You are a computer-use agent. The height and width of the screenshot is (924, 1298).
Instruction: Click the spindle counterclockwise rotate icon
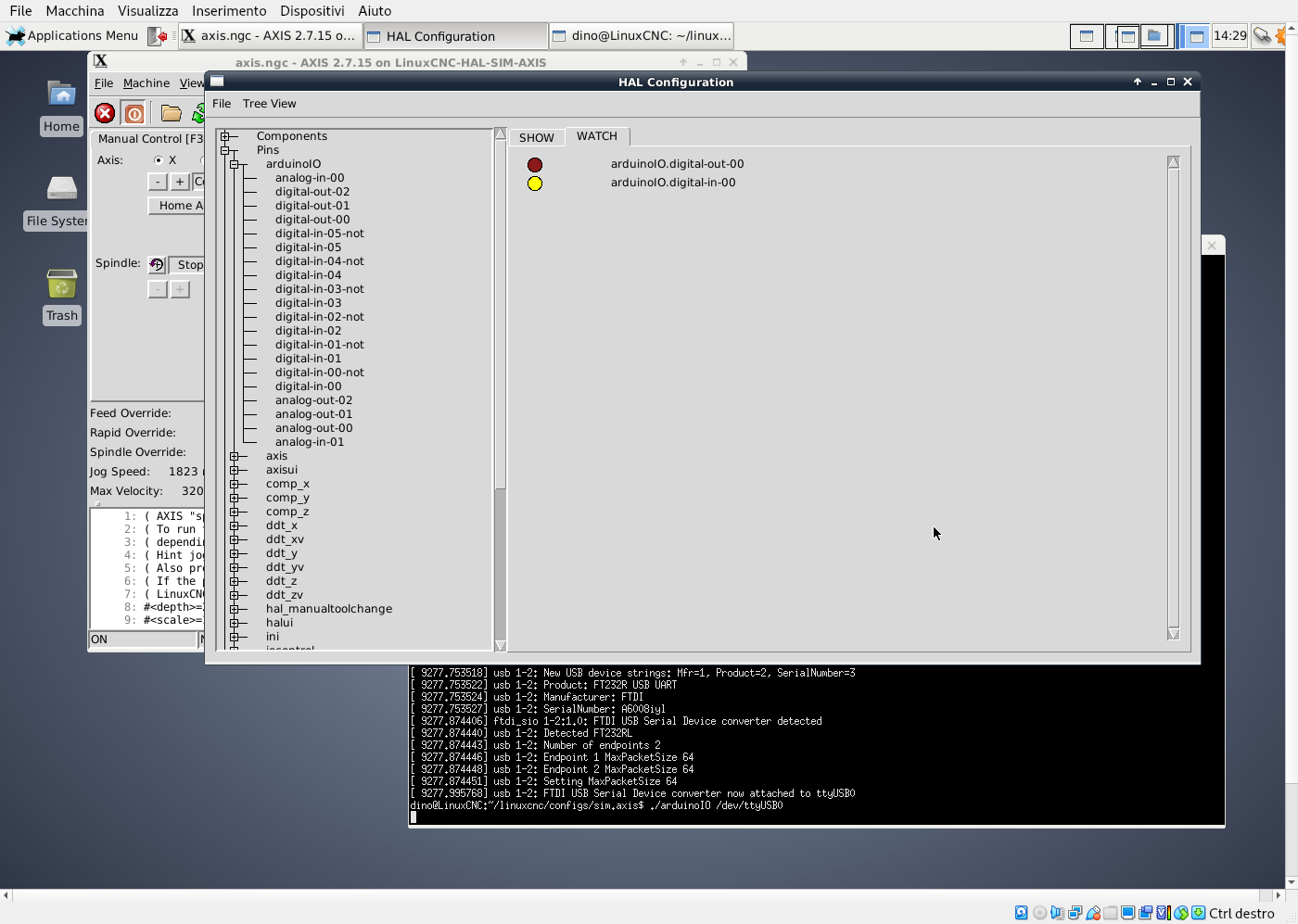click(157, 265)
